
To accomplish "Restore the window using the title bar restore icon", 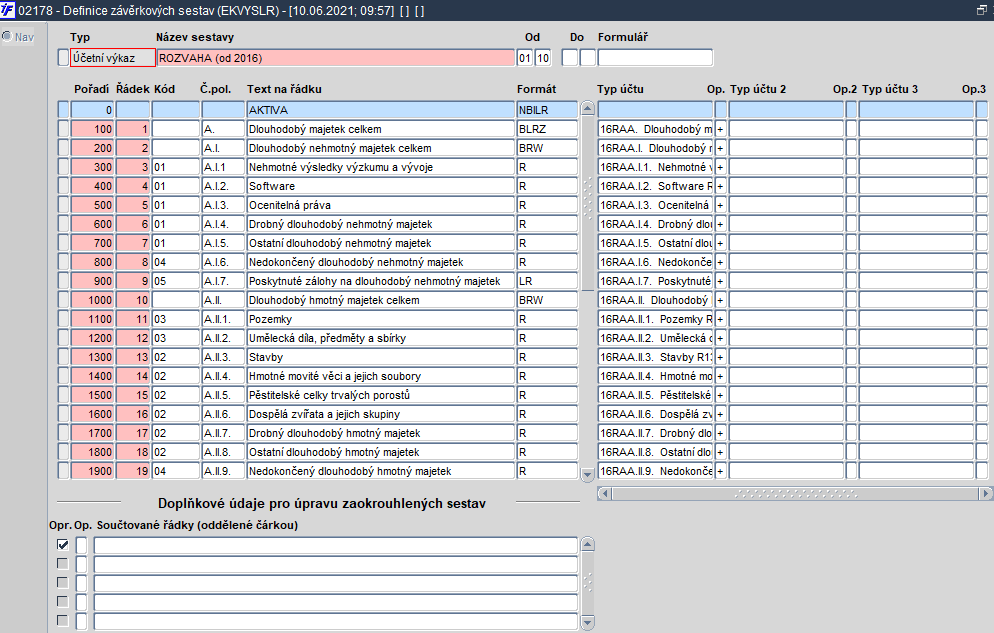I will pos(982,10).
